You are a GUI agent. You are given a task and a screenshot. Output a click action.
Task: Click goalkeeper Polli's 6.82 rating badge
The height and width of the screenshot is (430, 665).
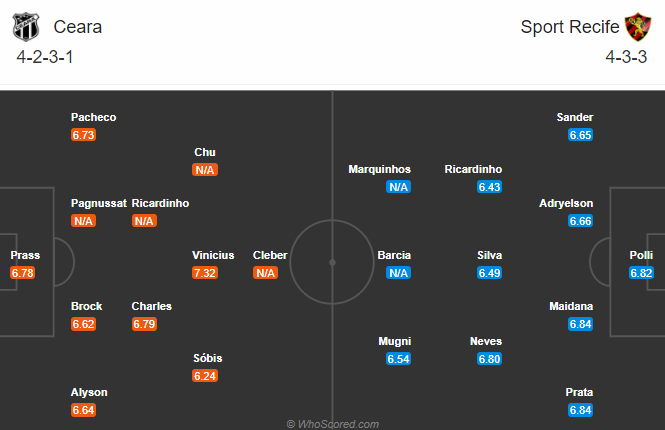[x=641, y=273]
